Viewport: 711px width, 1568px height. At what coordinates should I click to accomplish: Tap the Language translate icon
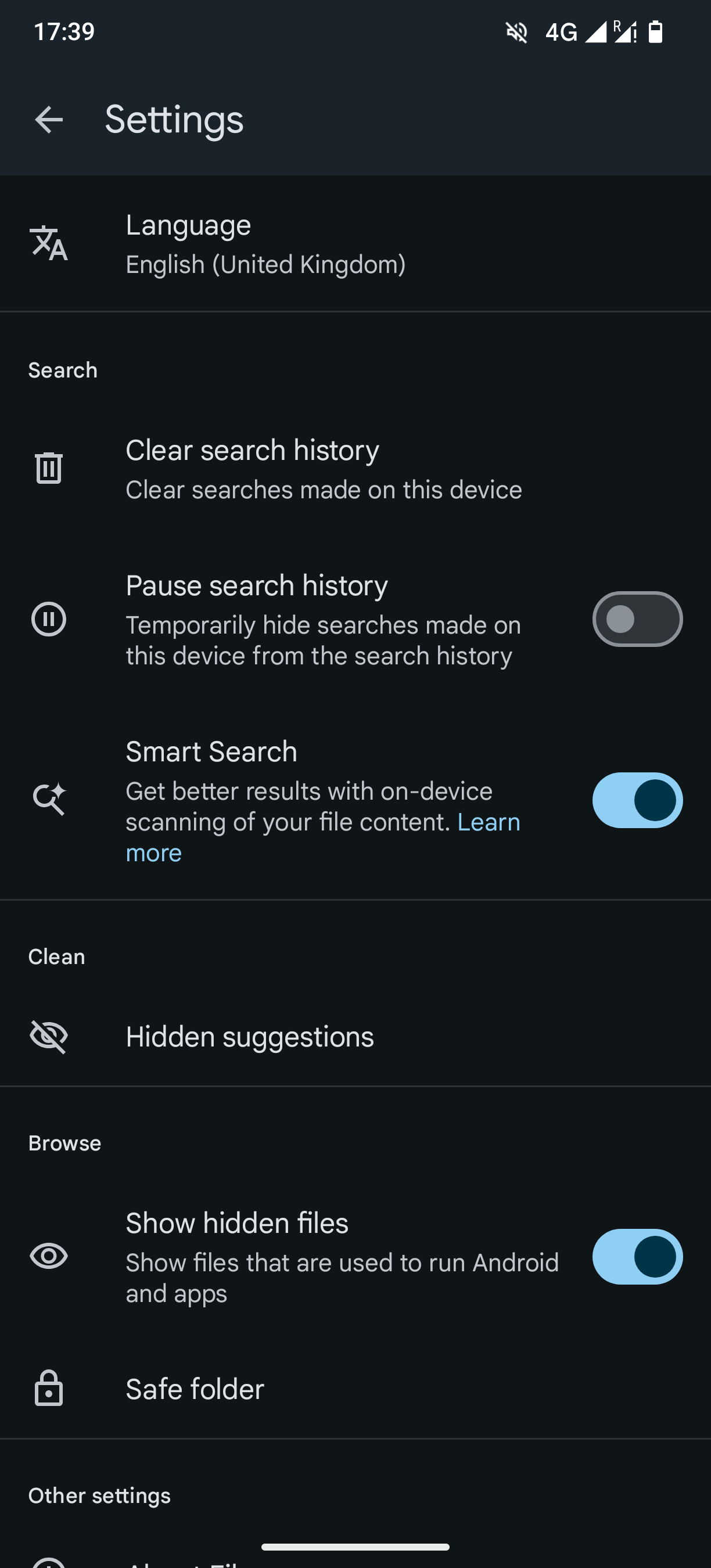[49, 243]
